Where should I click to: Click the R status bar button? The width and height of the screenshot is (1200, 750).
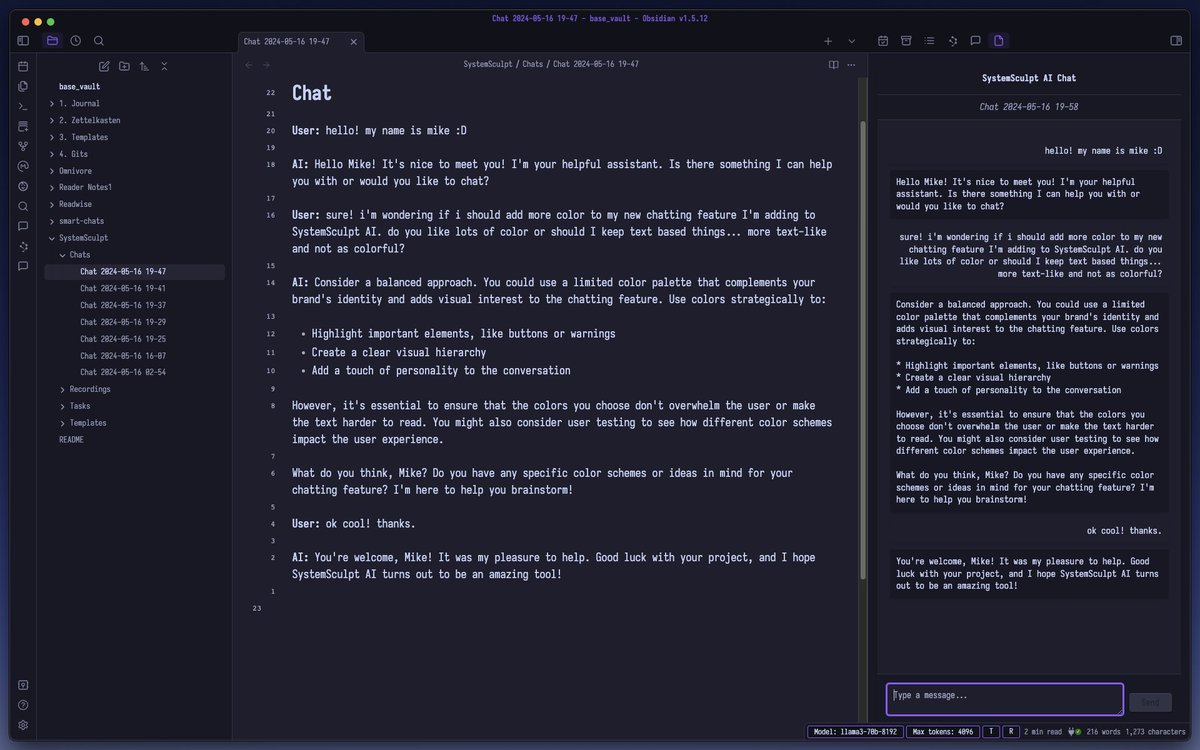coord(1011,732)
